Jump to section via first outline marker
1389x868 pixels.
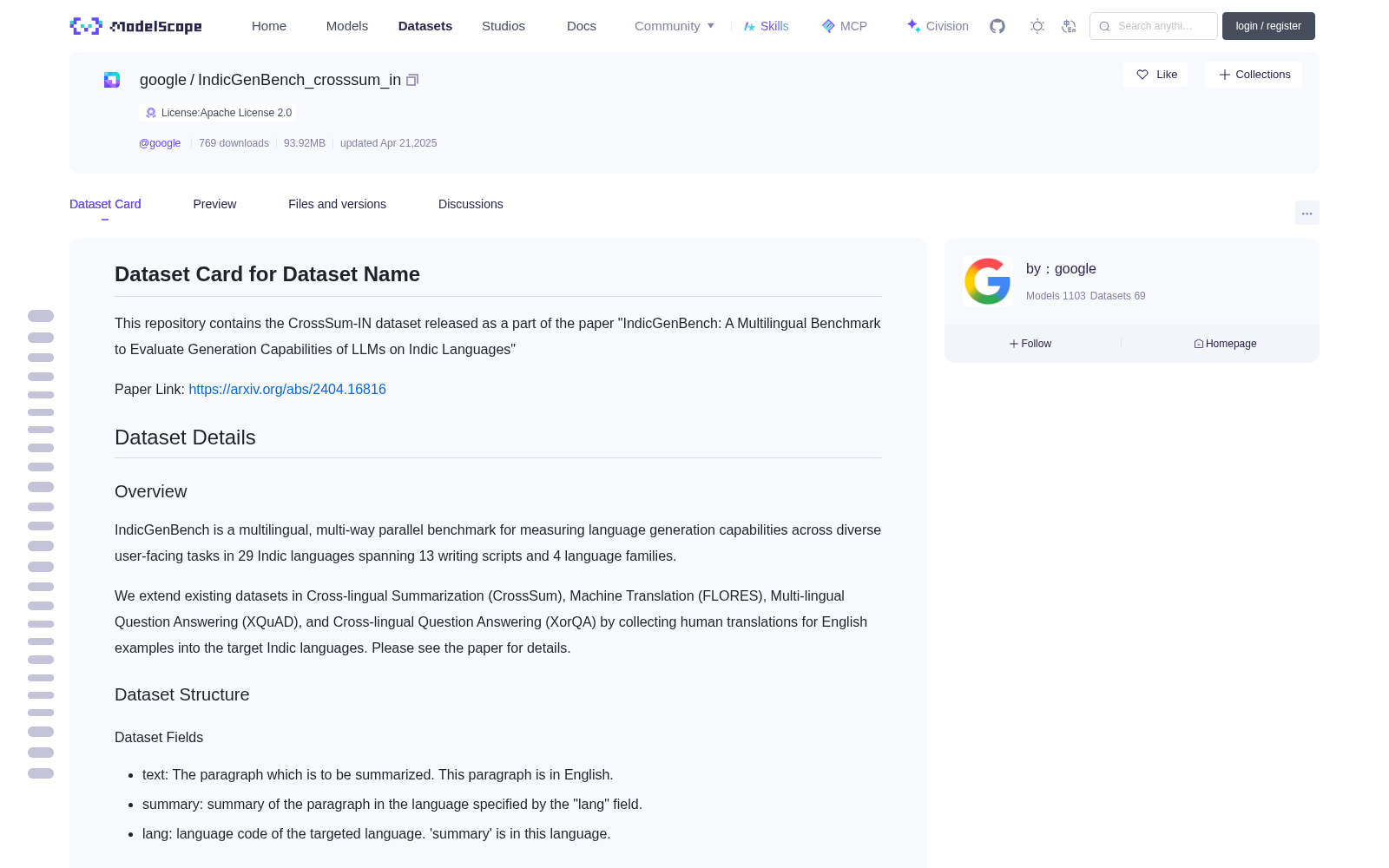(x=41, y=316)
